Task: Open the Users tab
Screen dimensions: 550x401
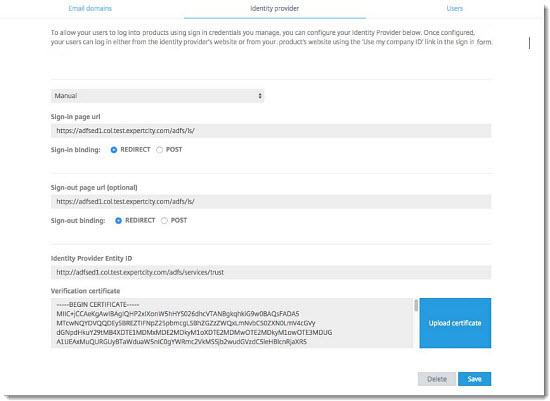Action: click(455, 8)
